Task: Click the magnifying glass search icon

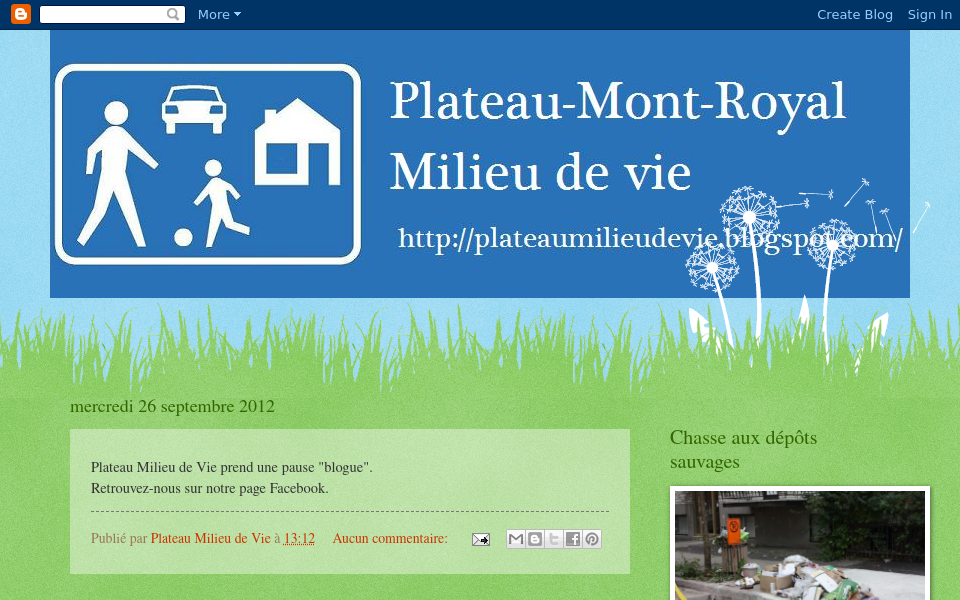Action: click(172, 14)
